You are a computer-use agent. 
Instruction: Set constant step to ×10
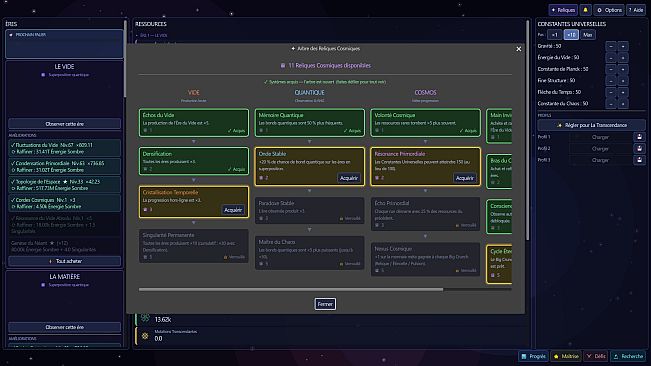[571, 35]
